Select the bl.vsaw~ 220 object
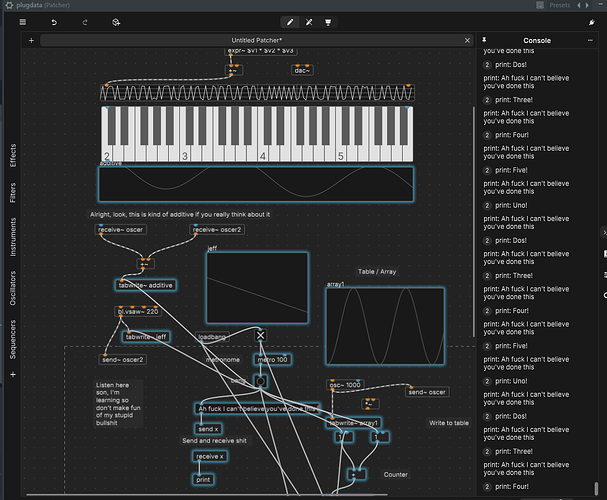Viewport: 607px width, 500px height. tap(138, 312)
